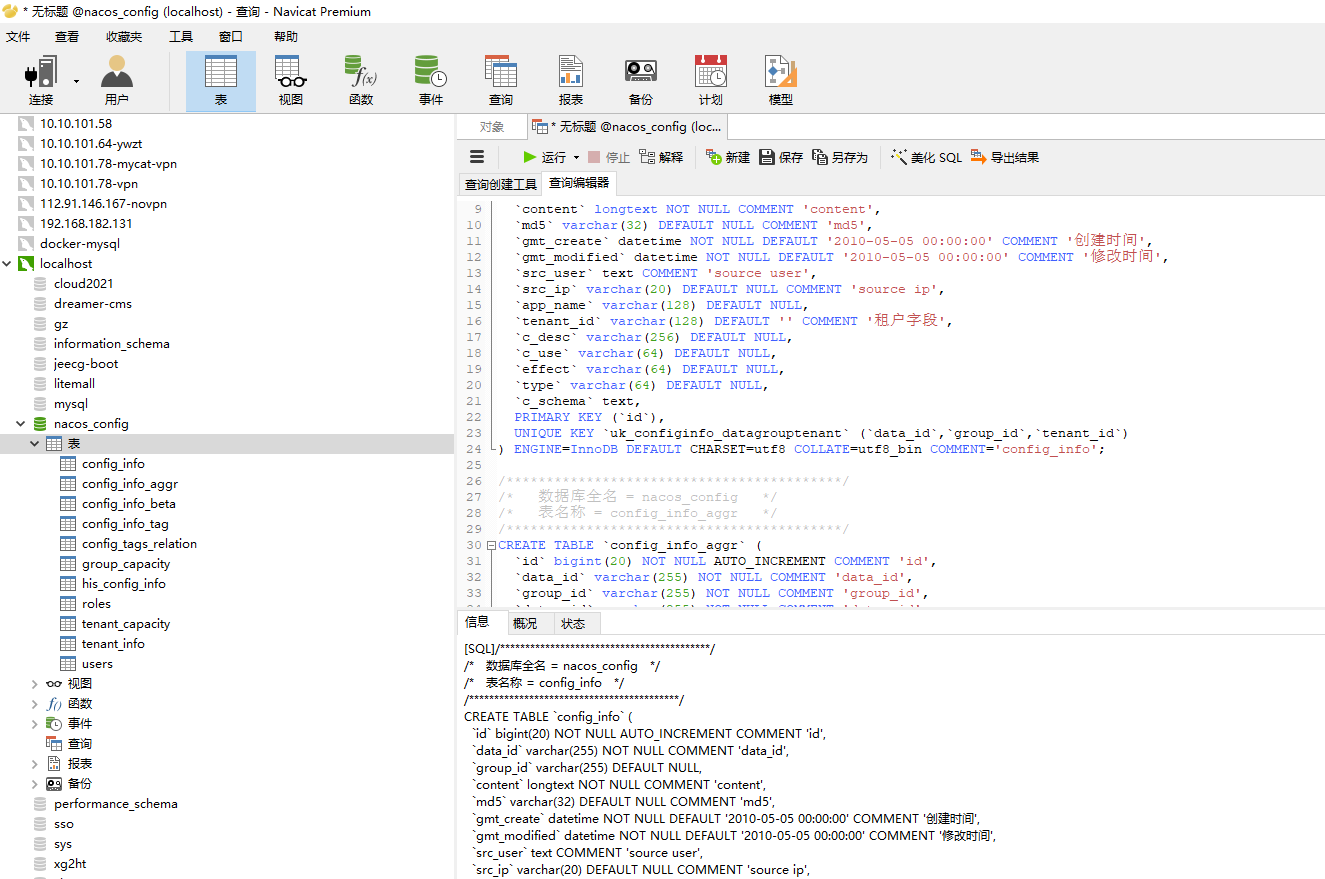The image size is (1325, 879).
Task: Select the 查询 node under nacos_config
Action: pyautogui.click(x=80, y=744)
